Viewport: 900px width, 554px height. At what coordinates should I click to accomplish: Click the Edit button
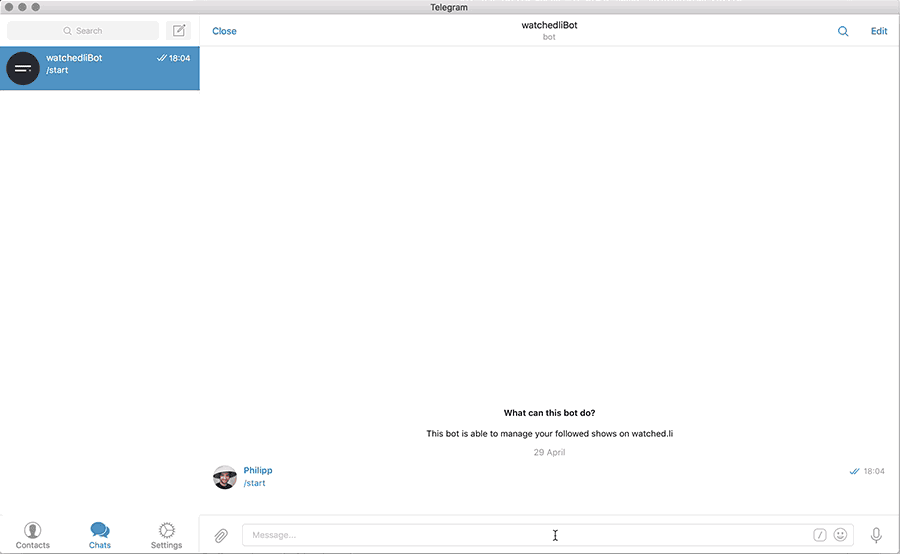click(x=879, y=31)
